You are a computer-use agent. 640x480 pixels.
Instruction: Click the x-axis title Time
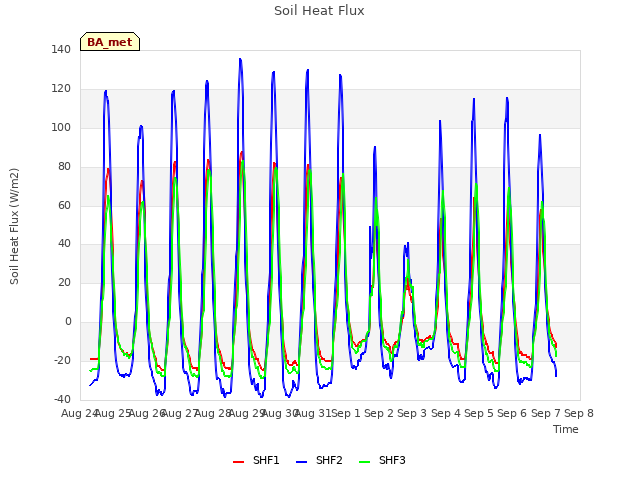click(x=566, y=429)
